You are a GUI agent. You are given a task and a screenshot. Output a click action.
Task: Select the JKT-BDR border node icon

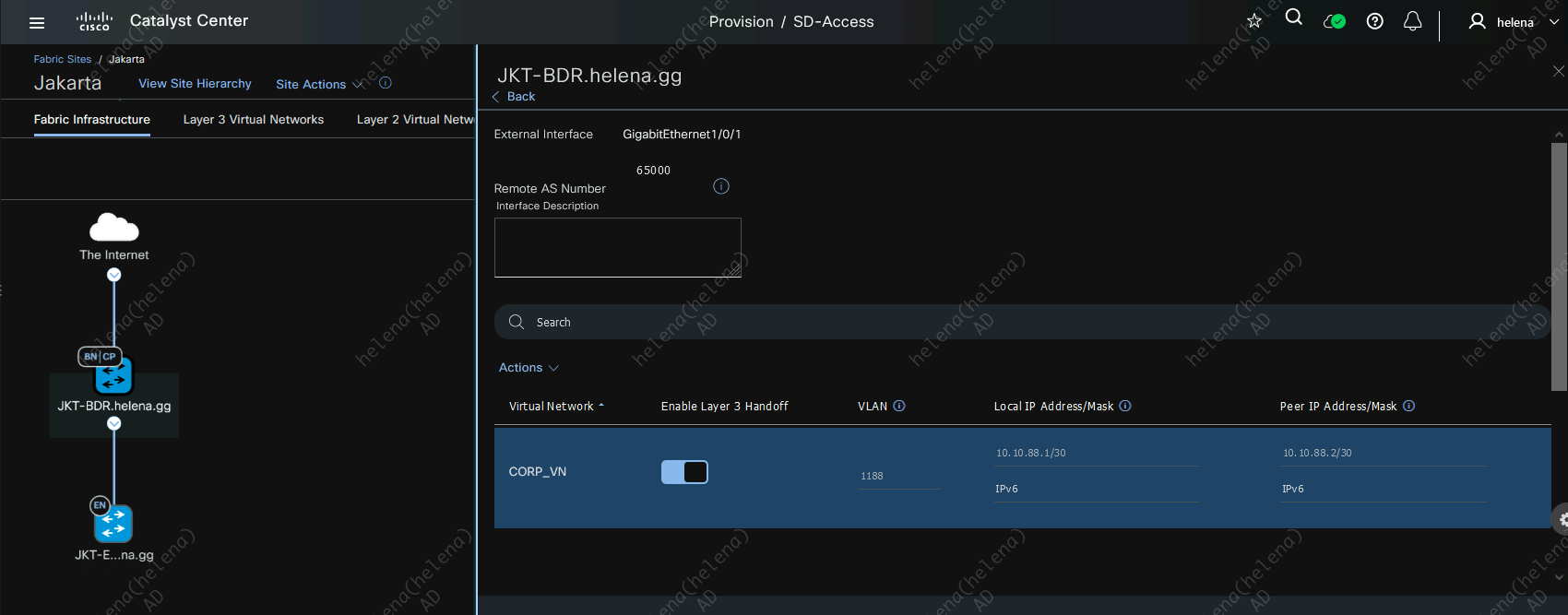coord(113,375)
